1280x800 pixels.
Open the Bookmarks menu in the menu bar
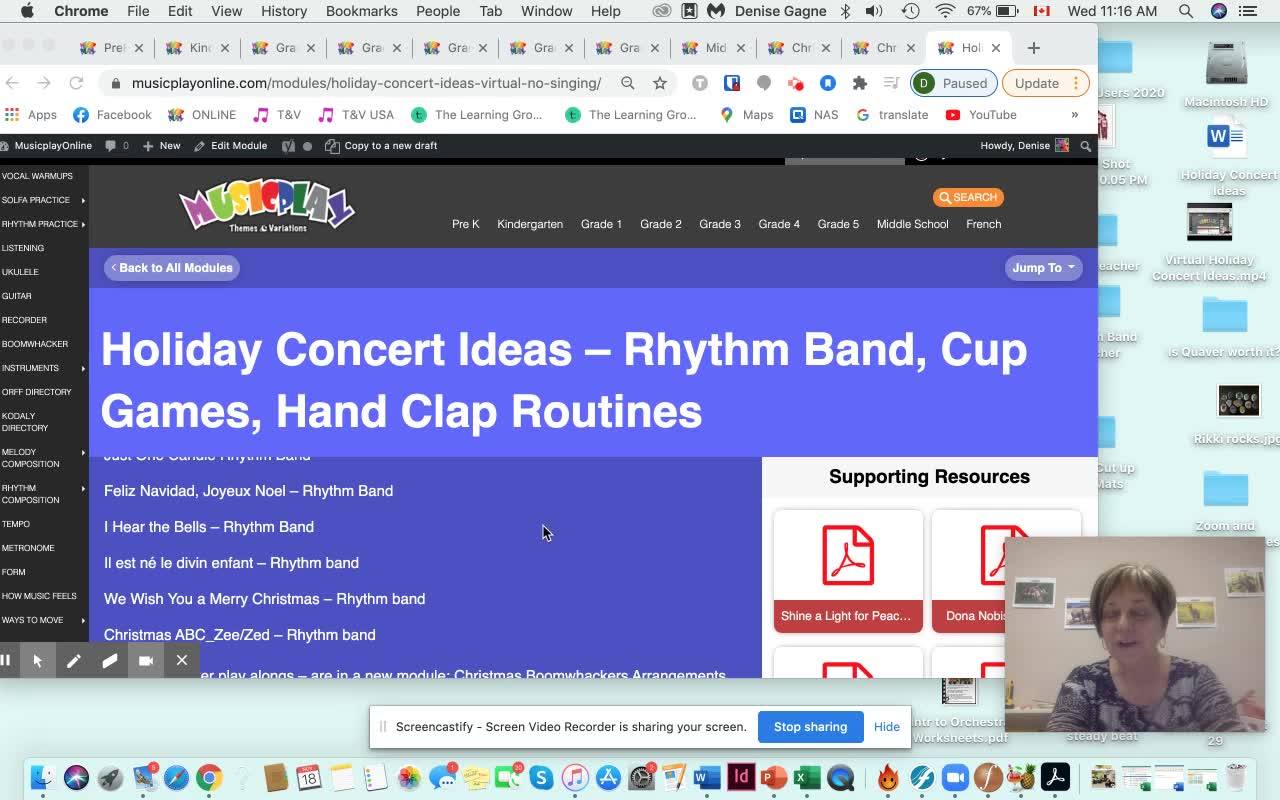[x=361, y=11]
